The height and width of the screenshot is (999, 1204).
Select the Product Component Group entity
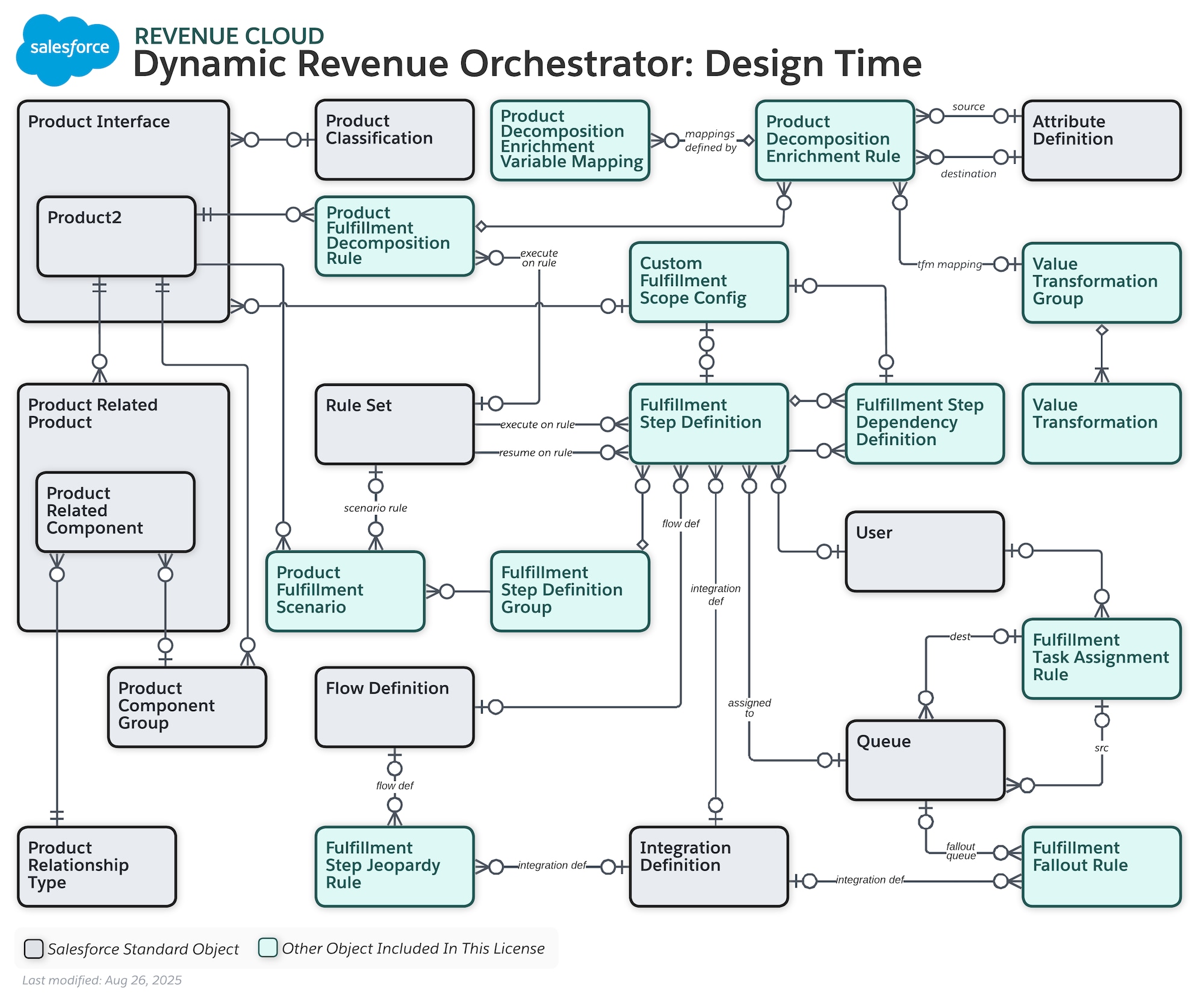[187, 708]
